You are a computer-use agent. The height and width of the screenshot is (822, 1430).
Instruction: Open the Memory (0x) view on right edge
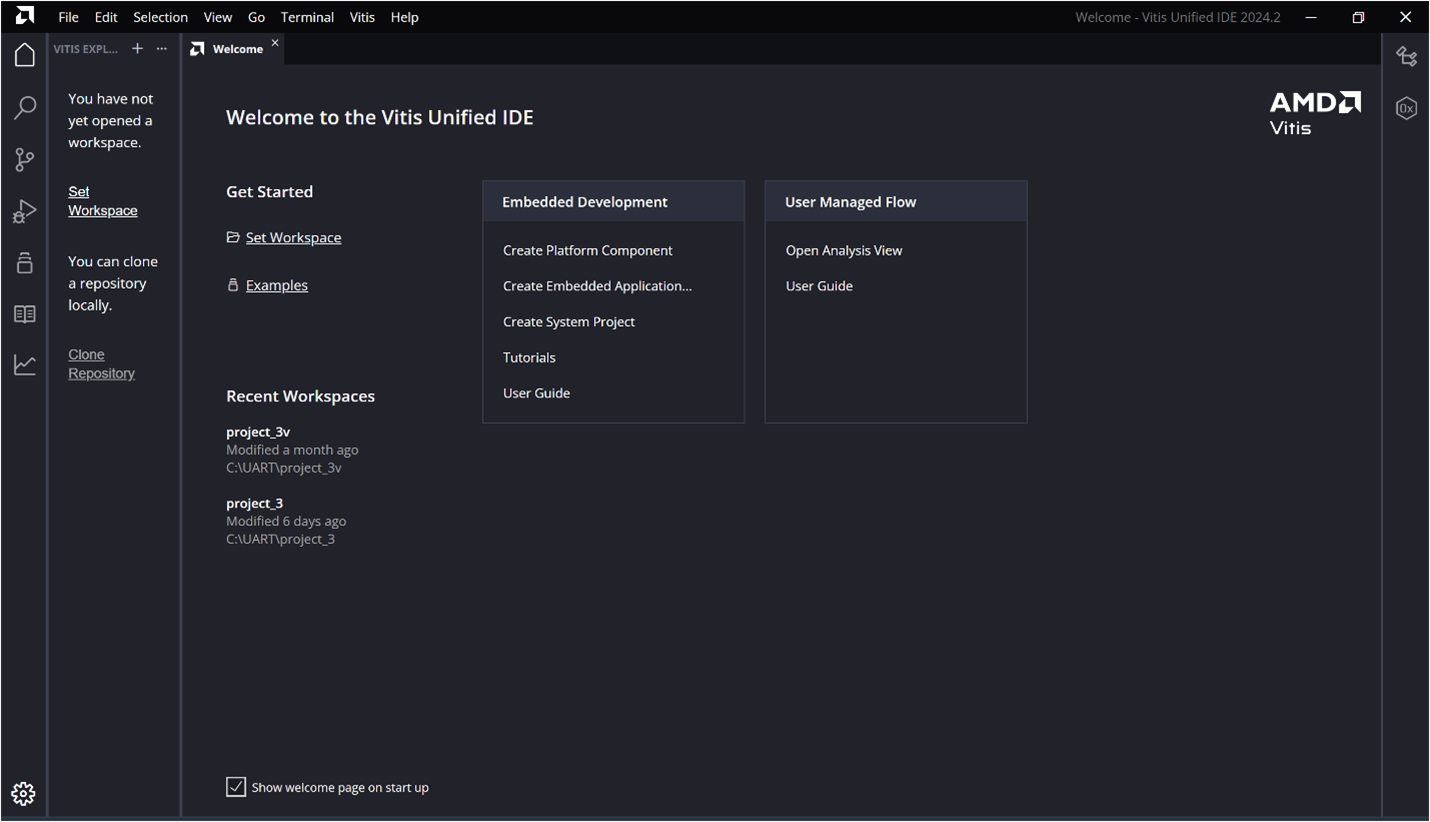pos(1406,108)
